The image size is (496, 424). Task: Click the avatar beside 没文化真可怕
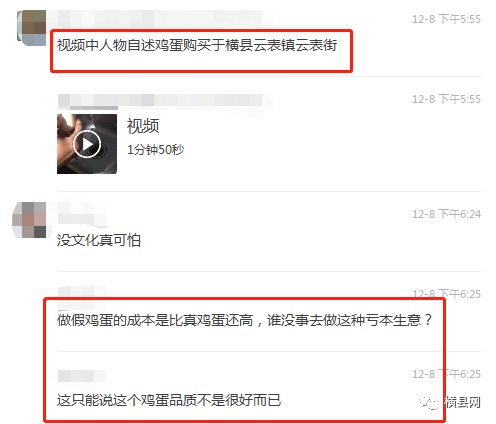[29, 220]
